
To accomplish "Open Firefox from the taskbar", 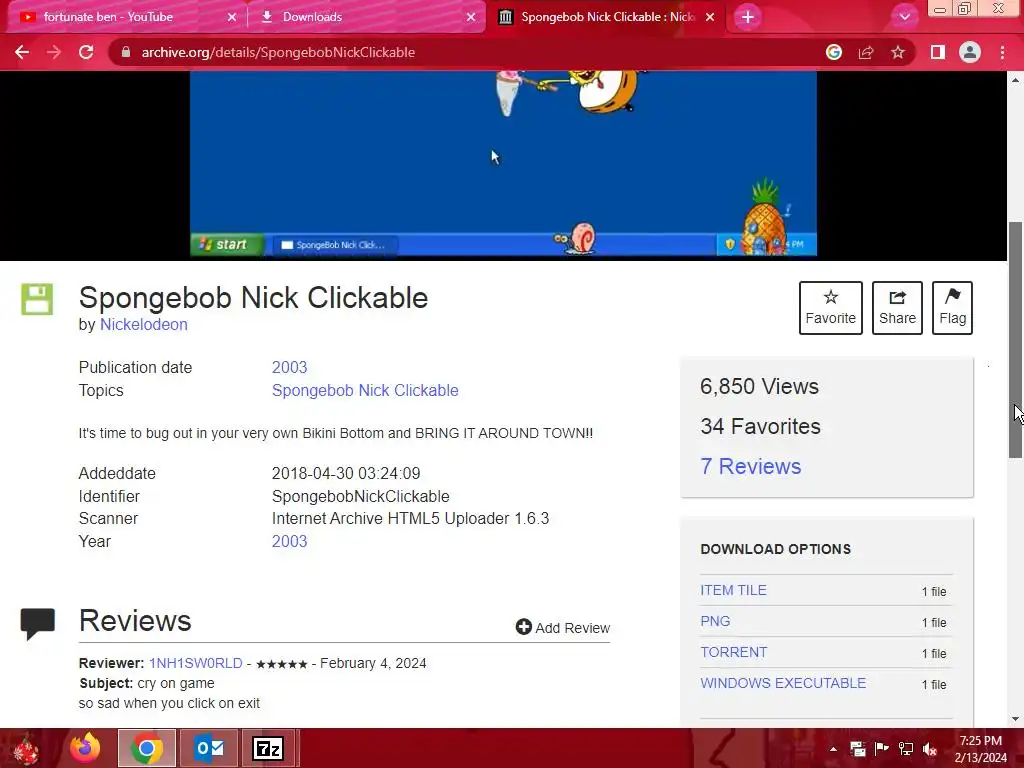I will tap(86, 748).
